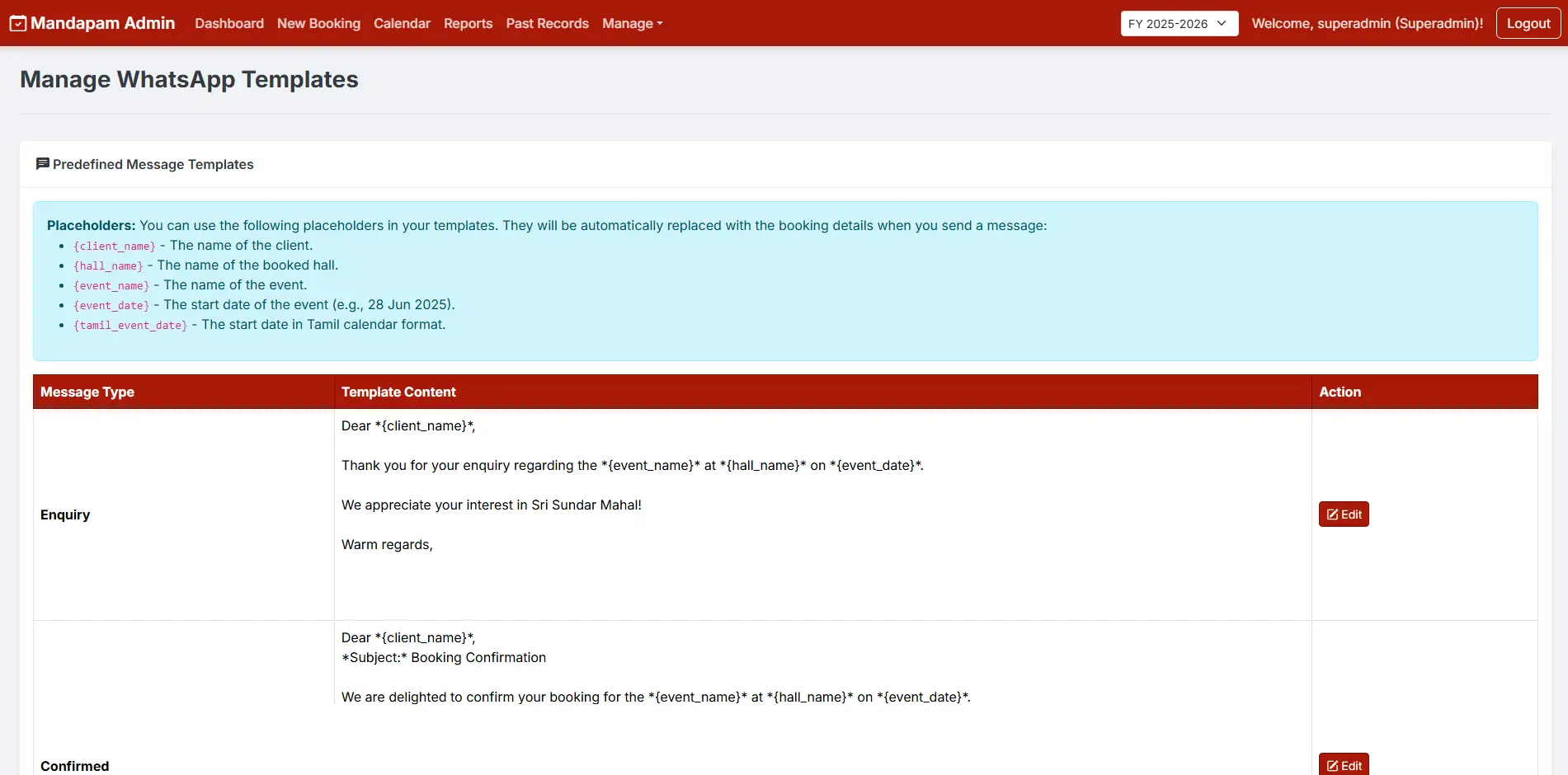Click the Predefined Message Templates card title

pyautogui.click(x=153, y=164)
